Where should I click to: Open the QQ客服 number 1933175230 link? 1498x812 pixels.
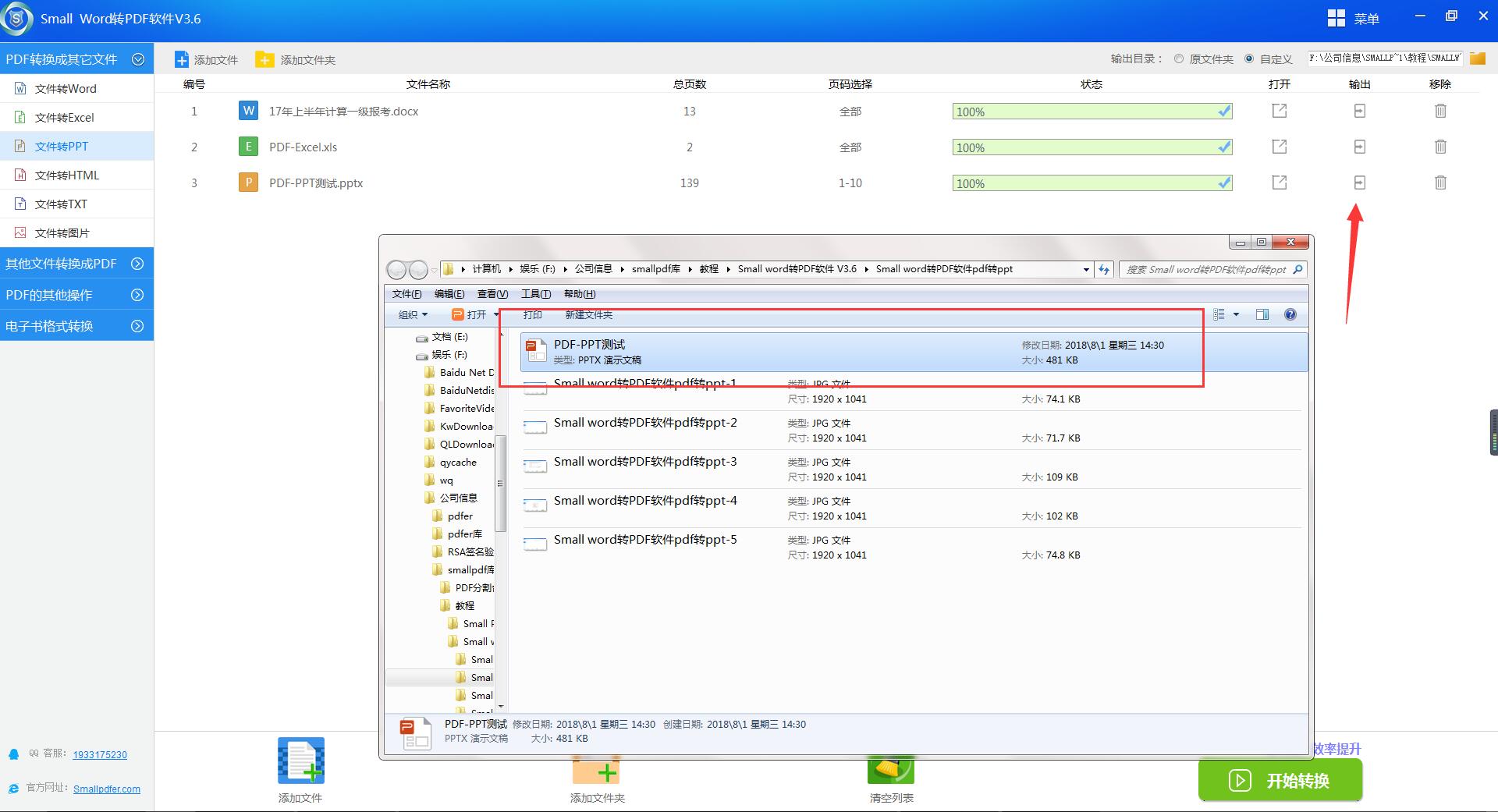click(x=100, y=755)
